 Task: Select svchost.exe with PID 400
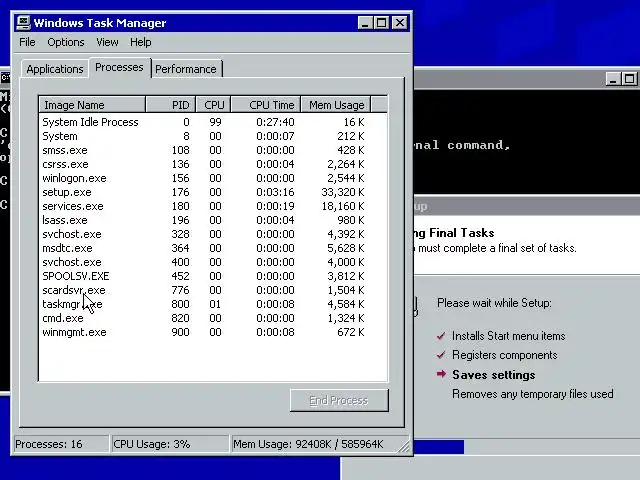(203, 262)
